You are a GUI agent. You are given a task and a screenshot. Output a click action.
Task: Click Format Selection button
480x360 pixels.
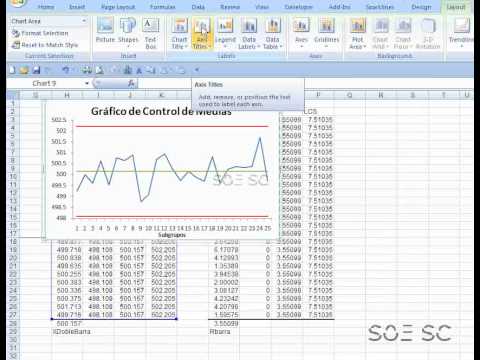tap(40, 33)
